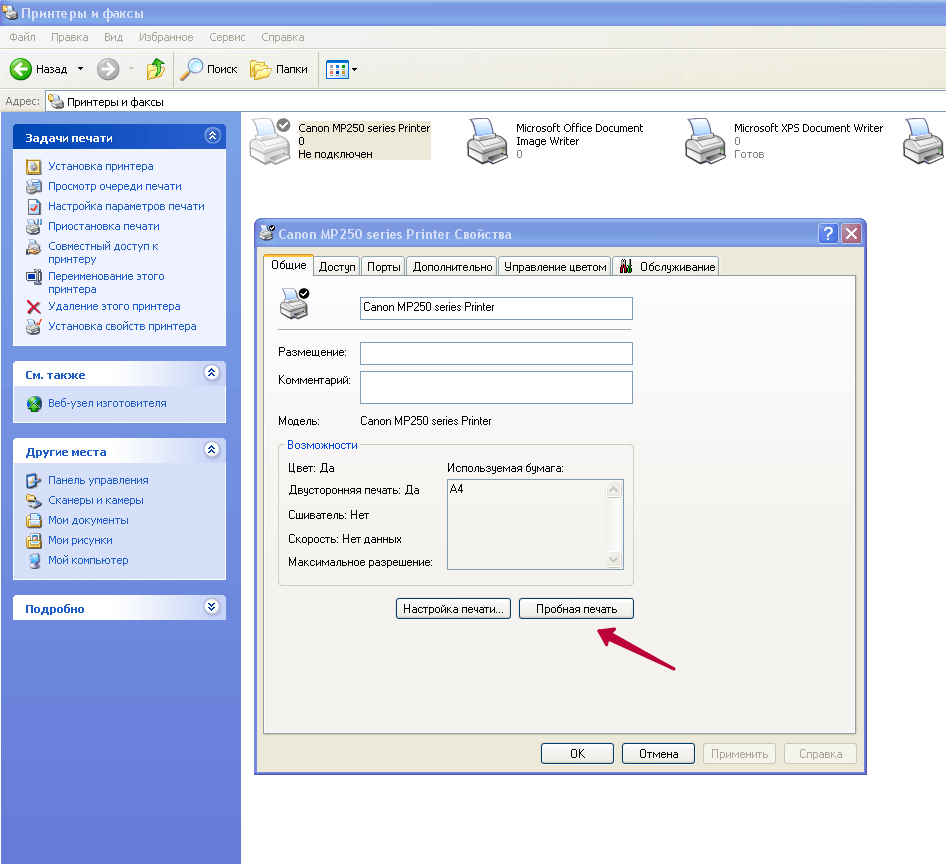Viewport: 946px width, 864px height.
Task: Select Microsoft Office Document Image Writer icon
Action: point(487,141)
